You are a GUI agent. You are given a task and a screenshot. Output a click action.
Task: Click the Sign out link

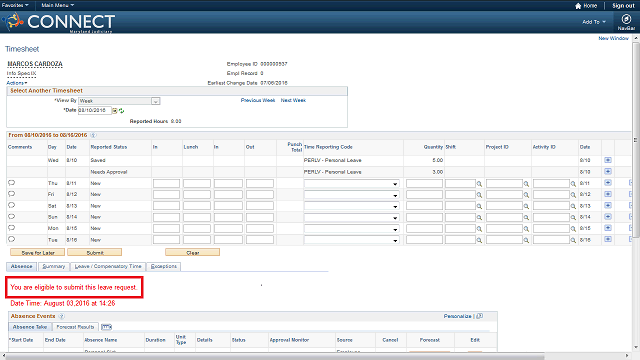pos(623,6)
